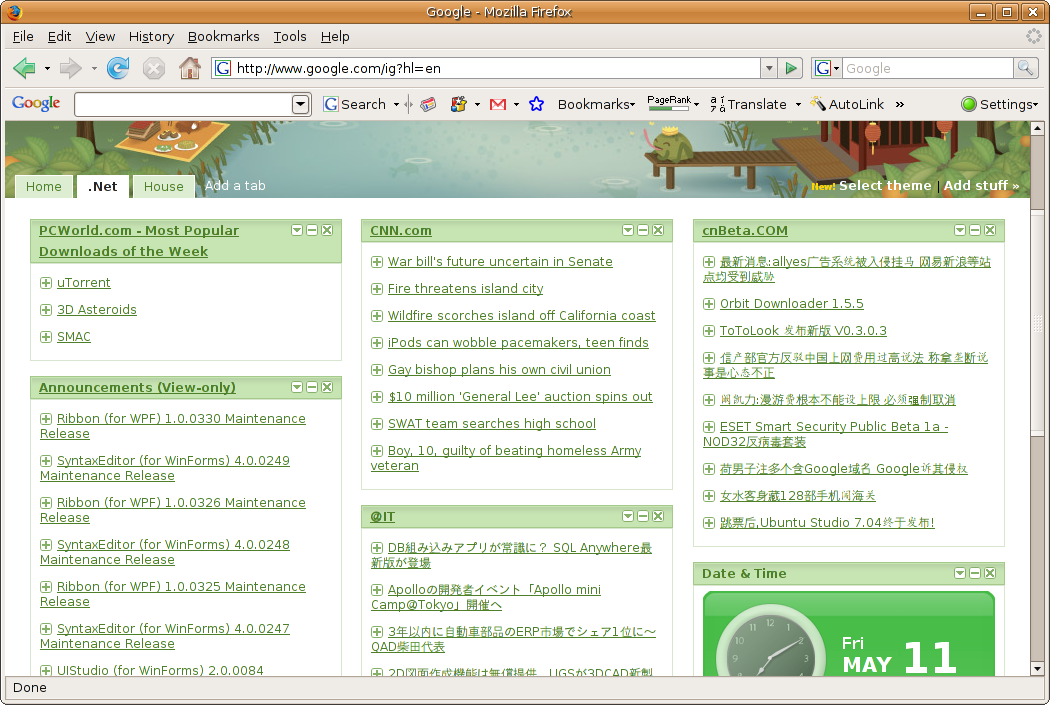
Task: Click the green Go arrow beside URL
Action: (791, 68)
